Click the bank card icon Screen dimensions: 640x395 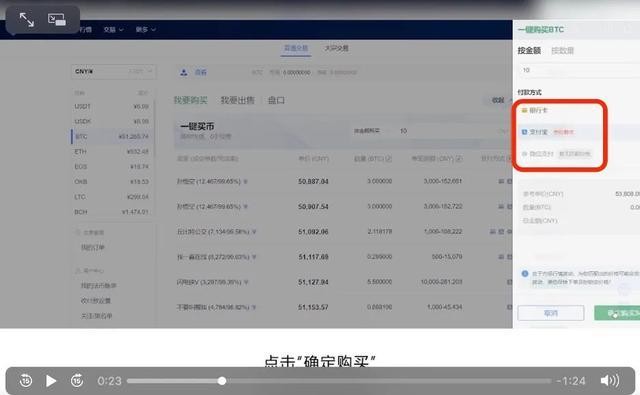tap(524, 111)
